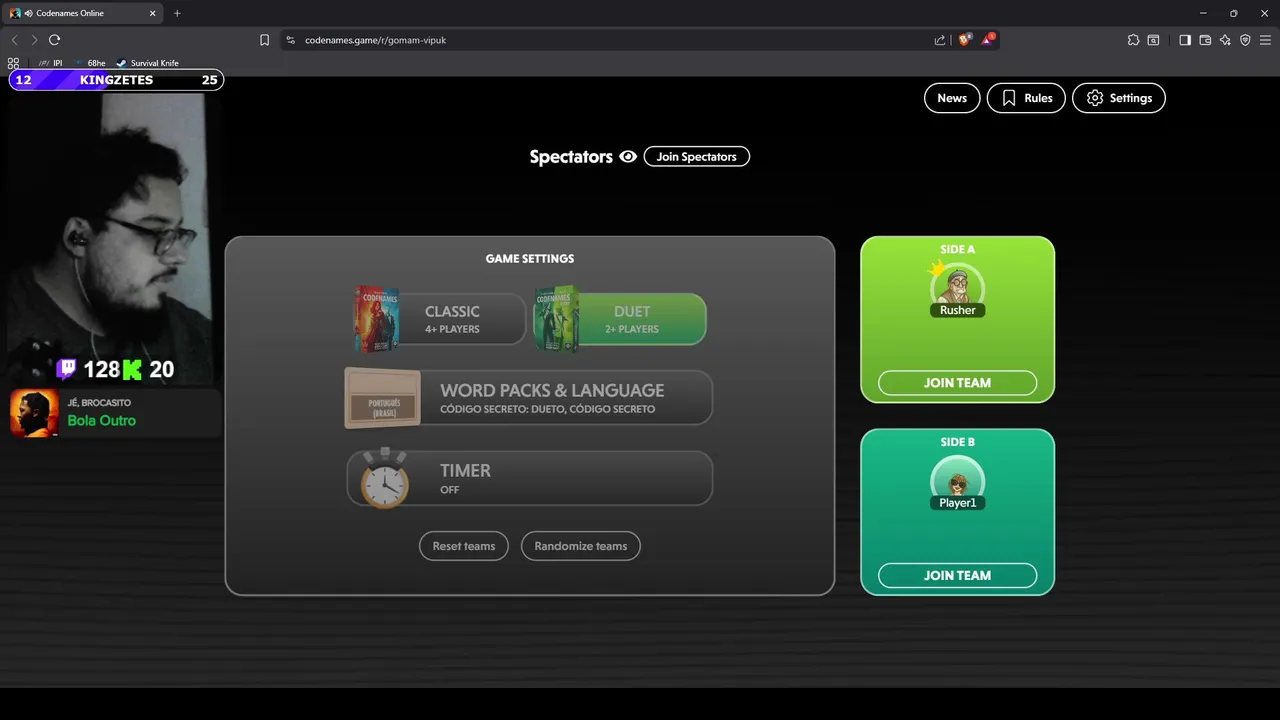1280x720 pixels.
Task: Click the share page icon
Action: click(x=940, y=40)
